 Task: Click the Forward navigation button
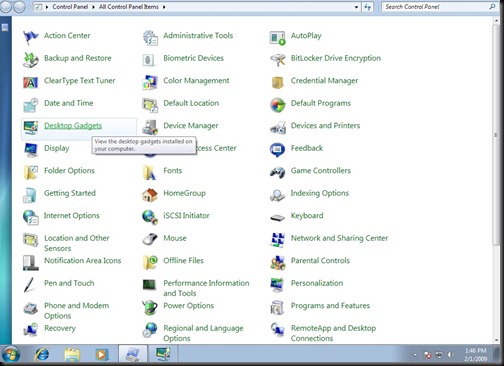pos(19,7)
